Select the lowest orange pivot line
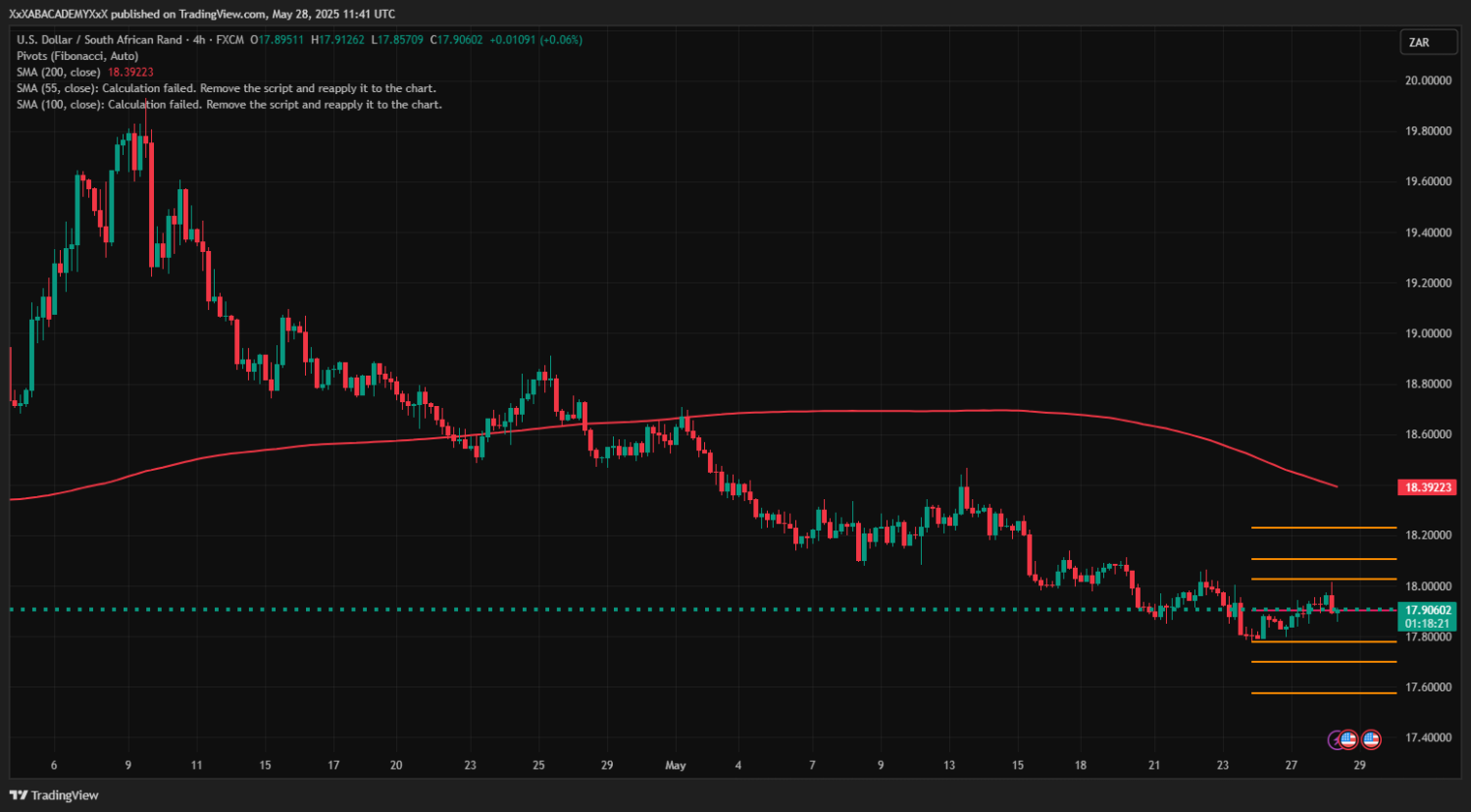Image resolution: width=1471 pixels, height=812 pixels. 1323,693
